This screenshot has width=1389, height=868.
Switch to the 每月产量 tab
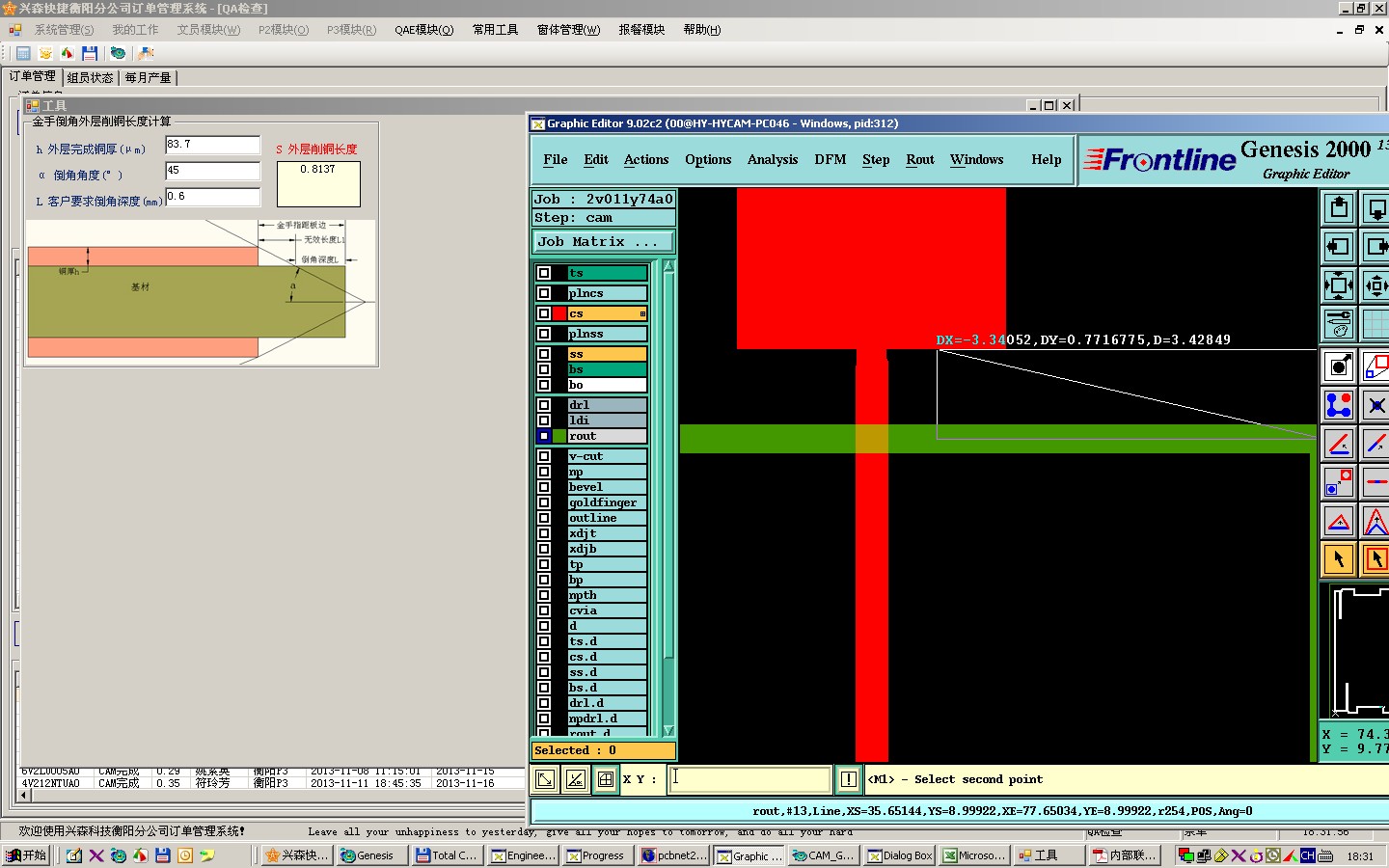click(x=148, y=78)
